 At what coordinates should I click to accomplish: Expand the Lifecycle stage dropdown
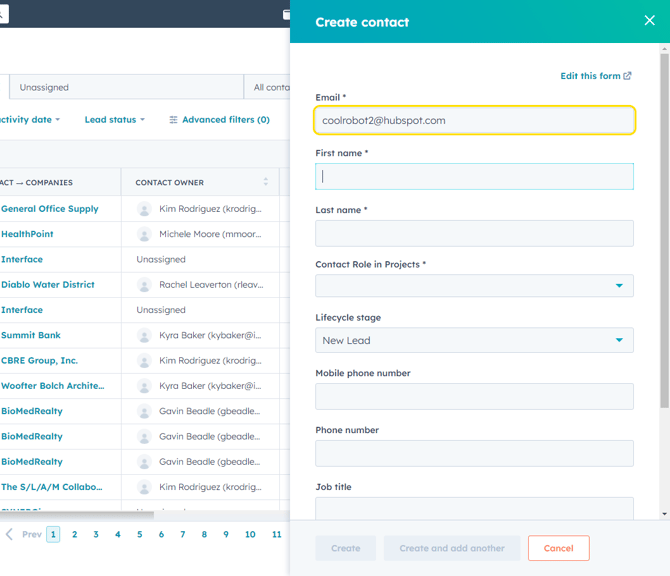coord(474,340)
